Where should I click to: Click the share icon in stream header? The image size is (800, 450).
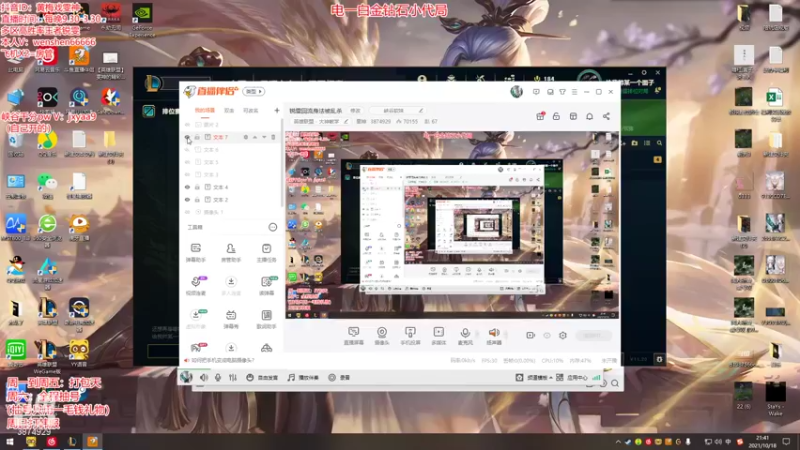point(606,116)
